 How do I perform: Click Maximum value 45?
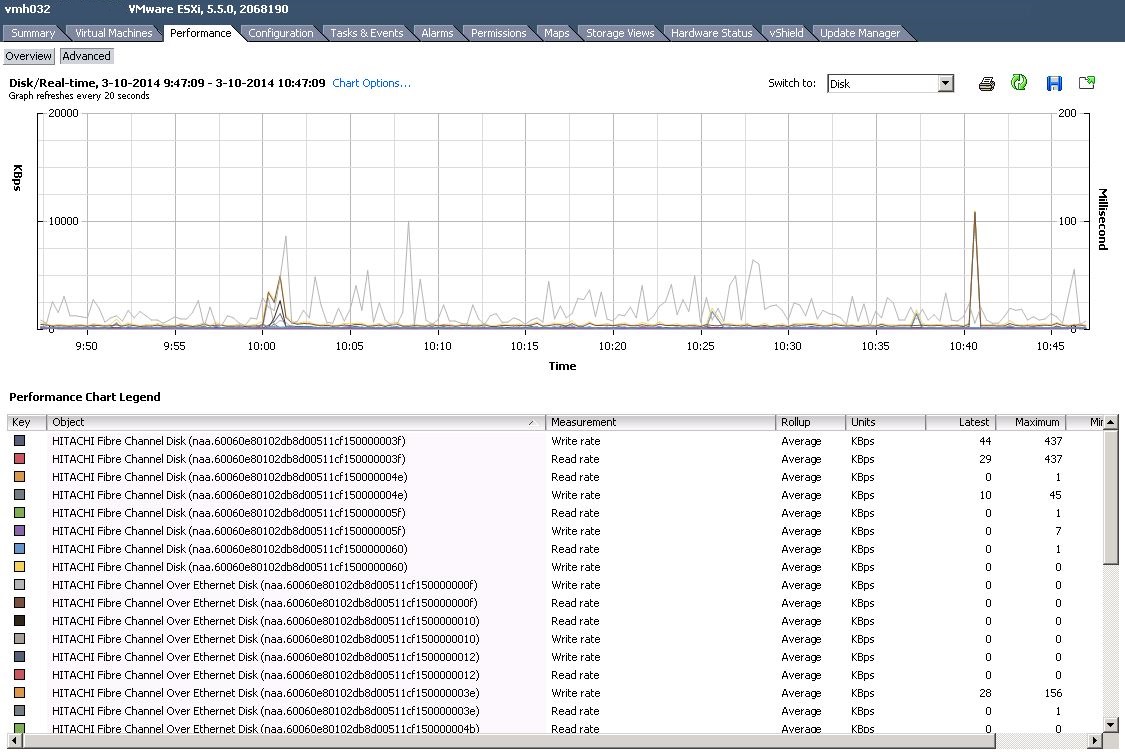(1055, 495)
